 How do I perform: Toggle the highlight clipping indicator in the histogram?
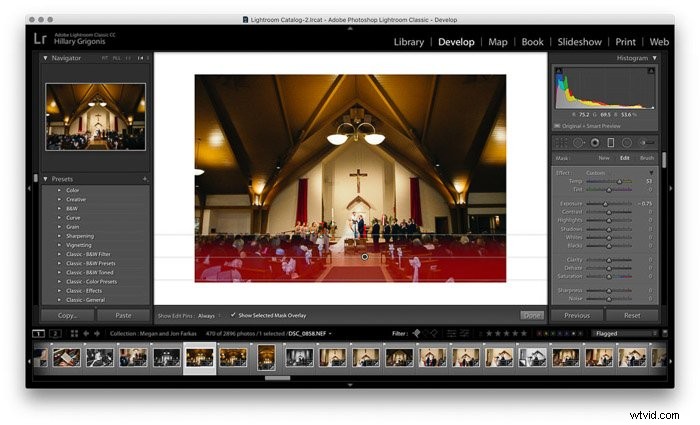pos(651,71)
